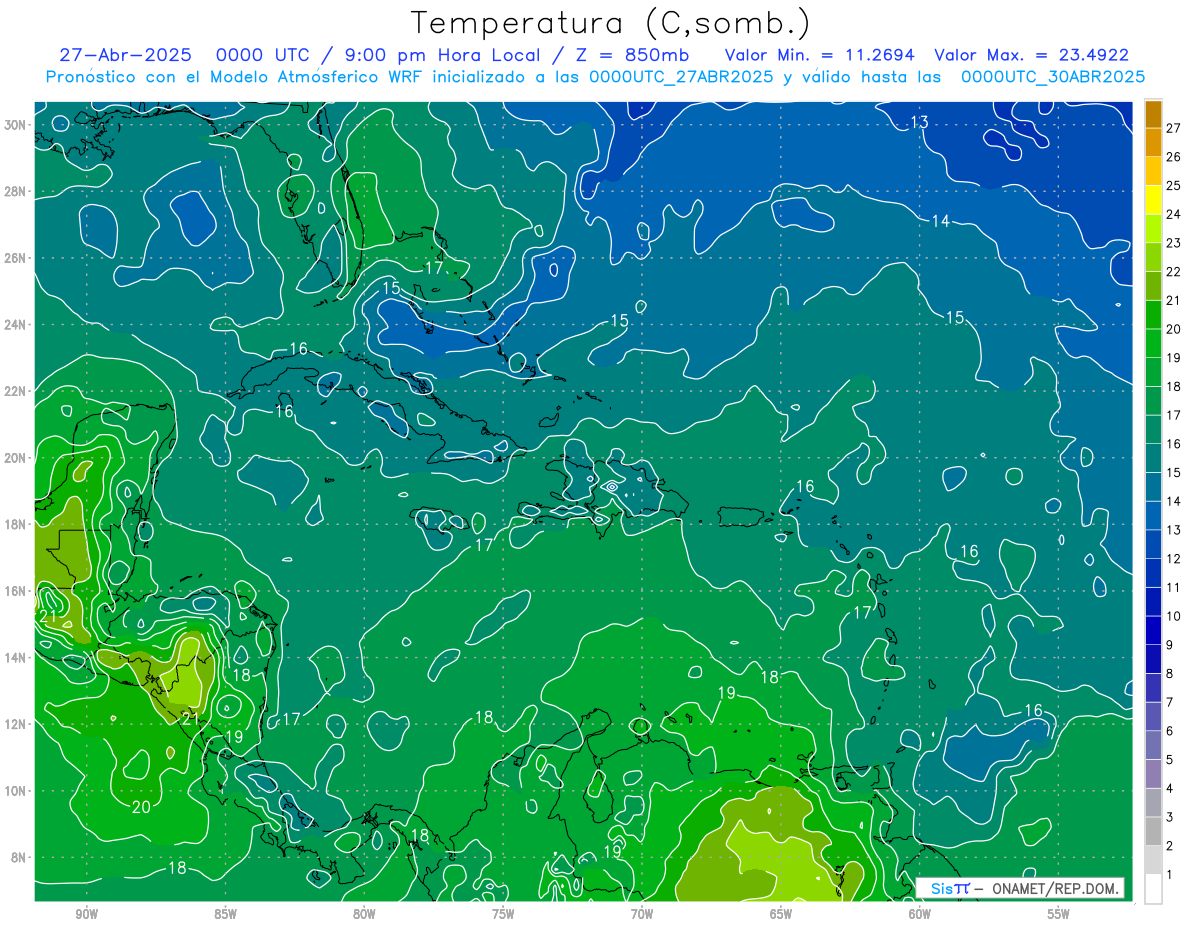
Task: Click the title "Temperatura (C,somb.)"
Action: pos(610,23)
